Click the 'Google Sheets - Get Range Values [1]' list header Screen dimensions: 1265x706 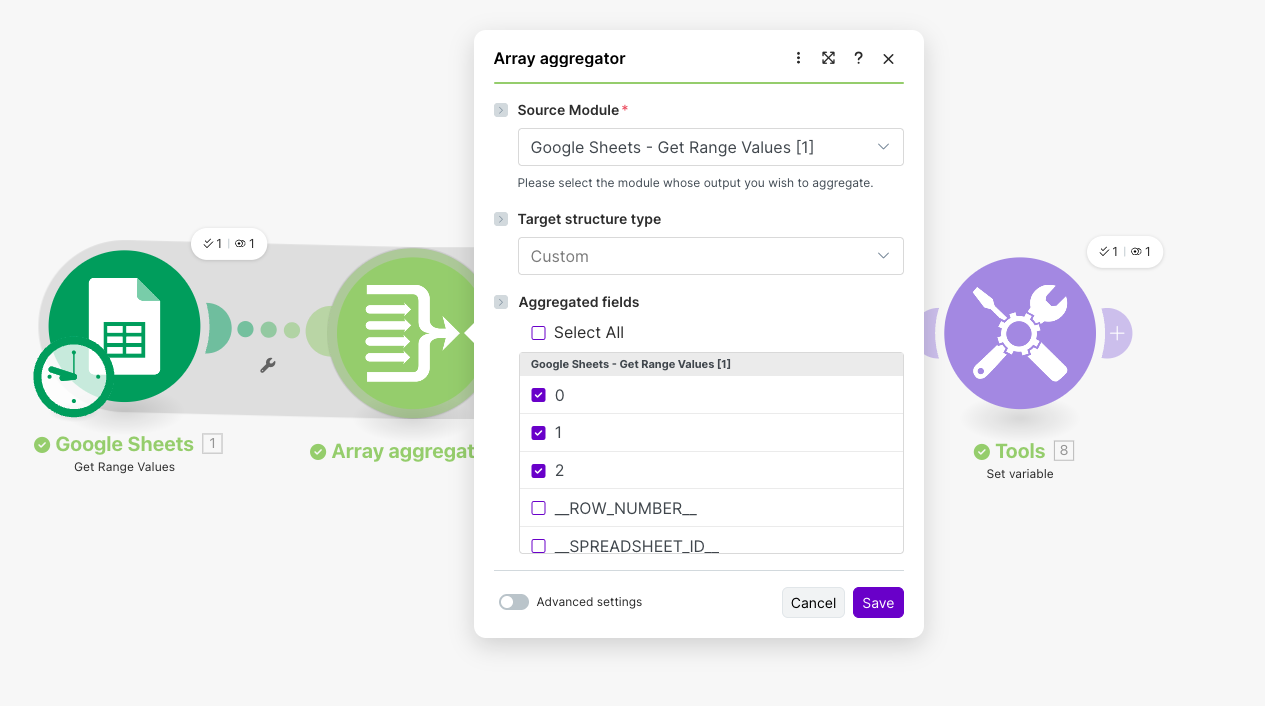(711, 364)
